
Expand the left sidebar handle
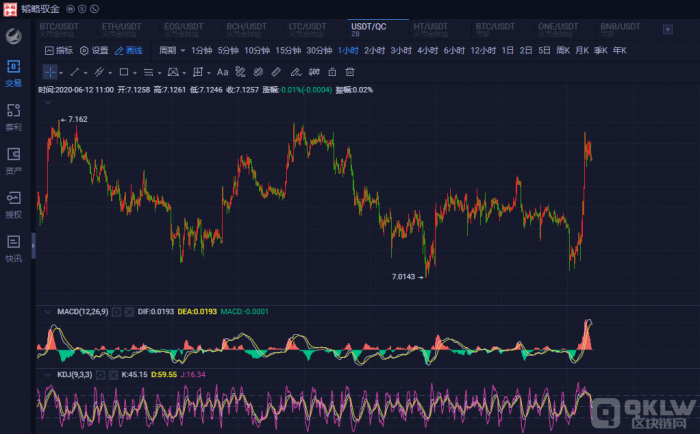(33, 246)
